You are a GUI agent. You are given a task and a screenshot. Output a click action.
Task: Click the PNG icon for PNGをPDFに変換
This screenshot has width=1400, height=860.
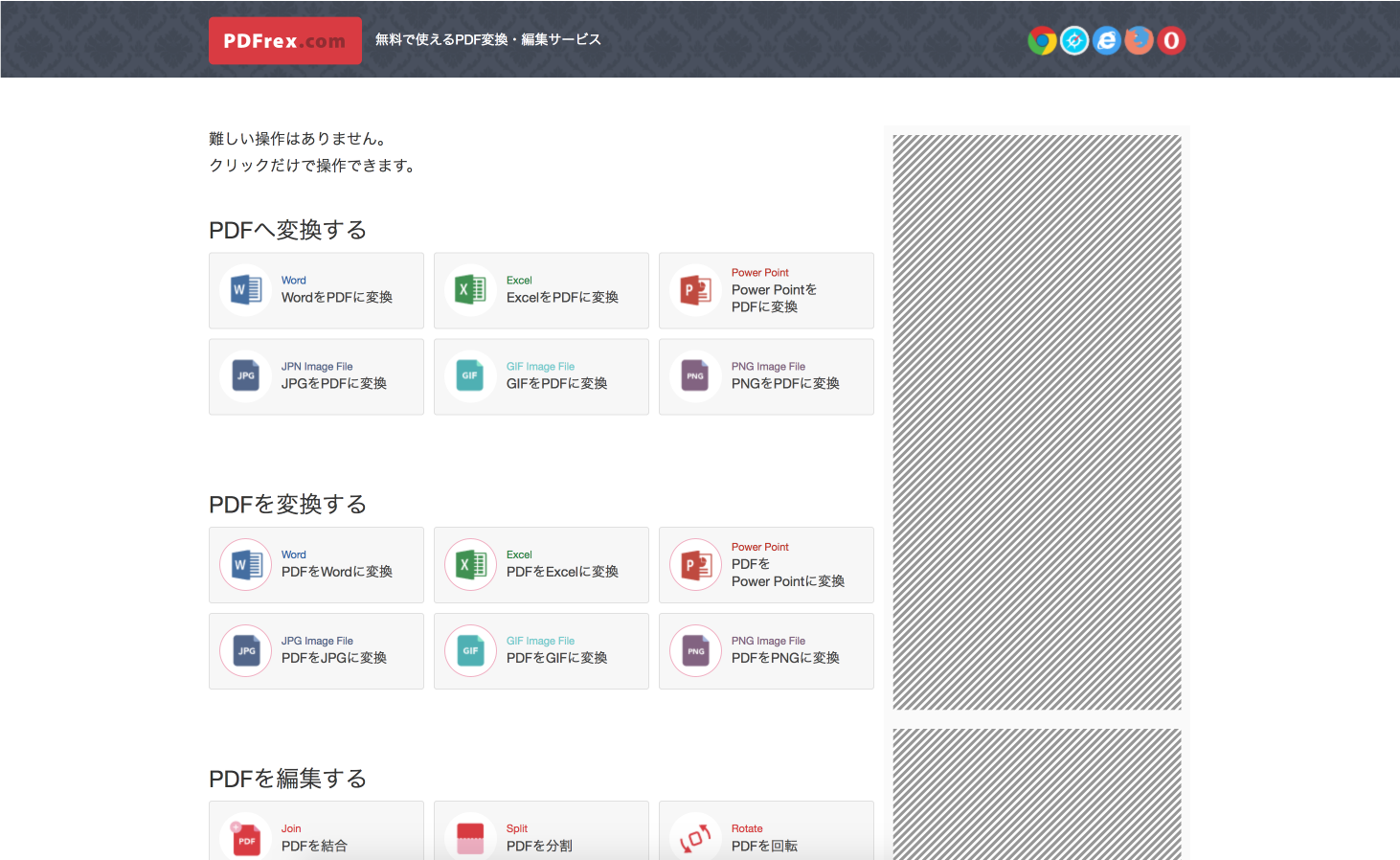(695, 376)
